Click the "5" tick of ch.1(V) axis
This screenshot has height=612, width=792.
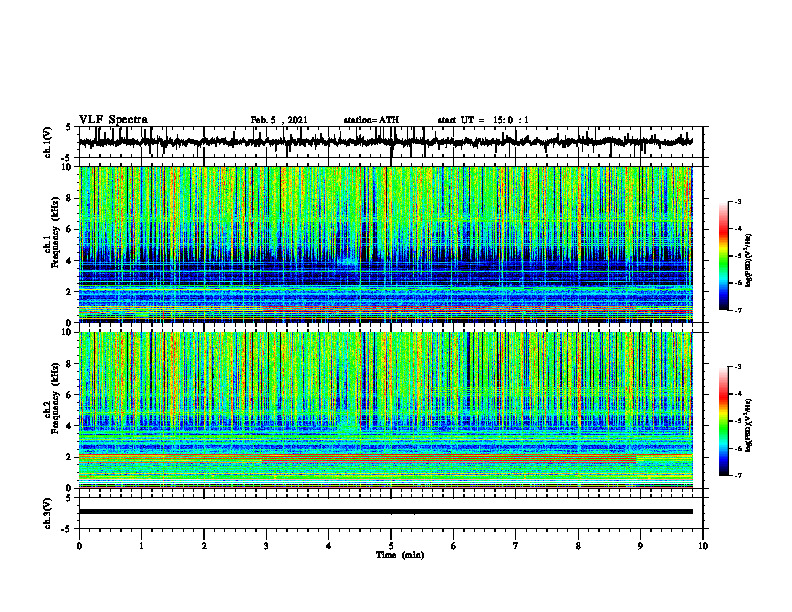pyautogui.click(x=69, y=128)
